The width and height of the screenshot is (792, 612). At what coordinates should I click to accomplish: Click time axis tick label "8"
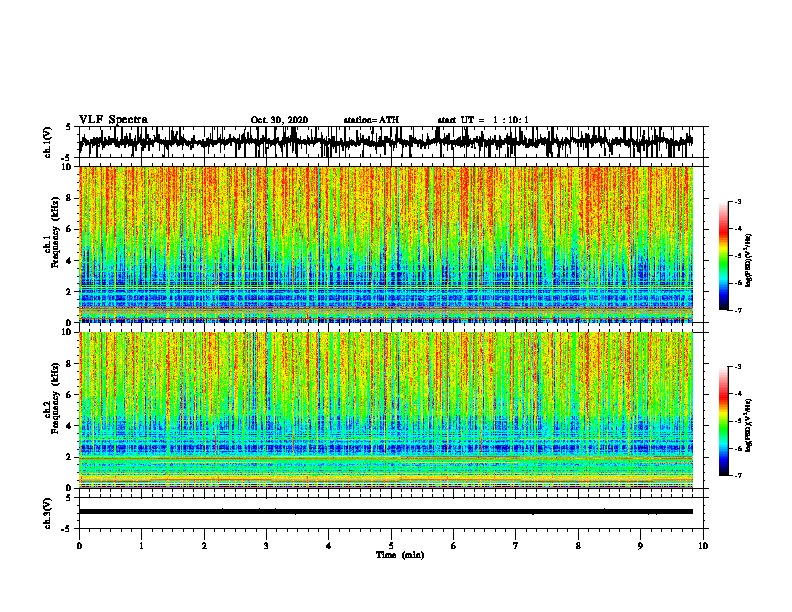click(x=578, y=546)
